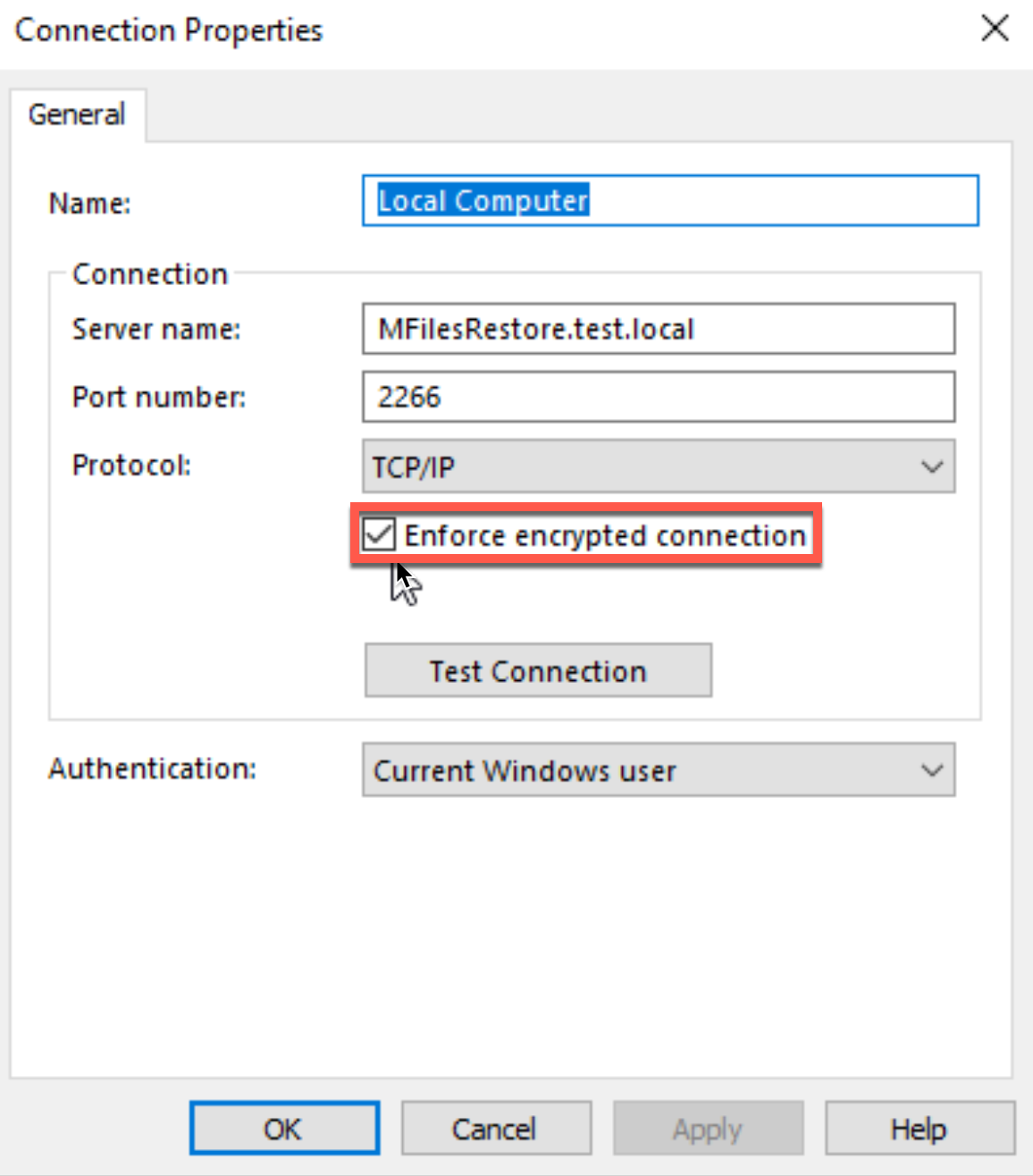The image size is (1033, 1176).
Task: Click the Authentication: label
Action: click(x=152, y=769)
